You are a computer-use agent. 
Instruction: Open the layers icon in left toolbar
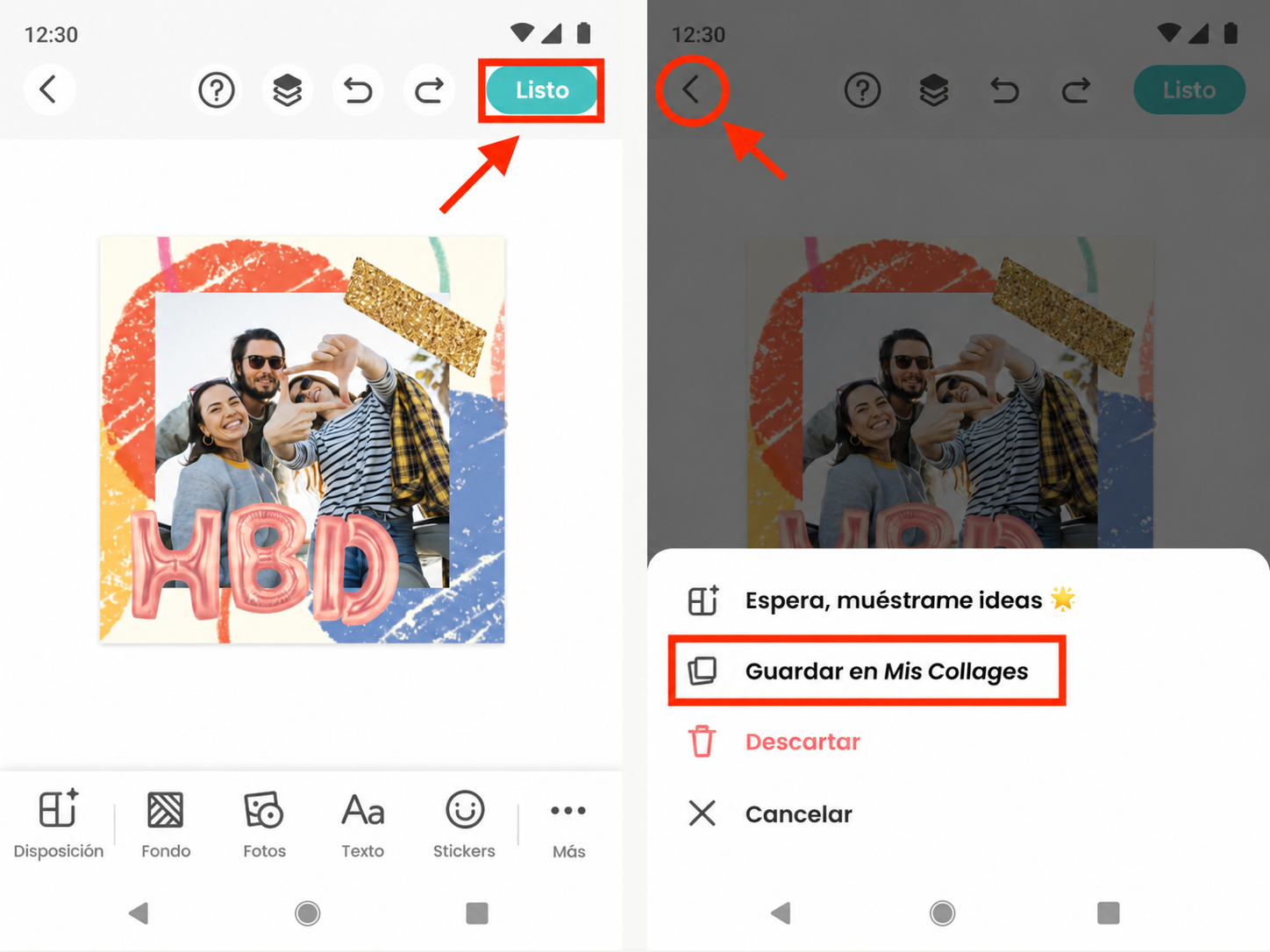point(288,89)
